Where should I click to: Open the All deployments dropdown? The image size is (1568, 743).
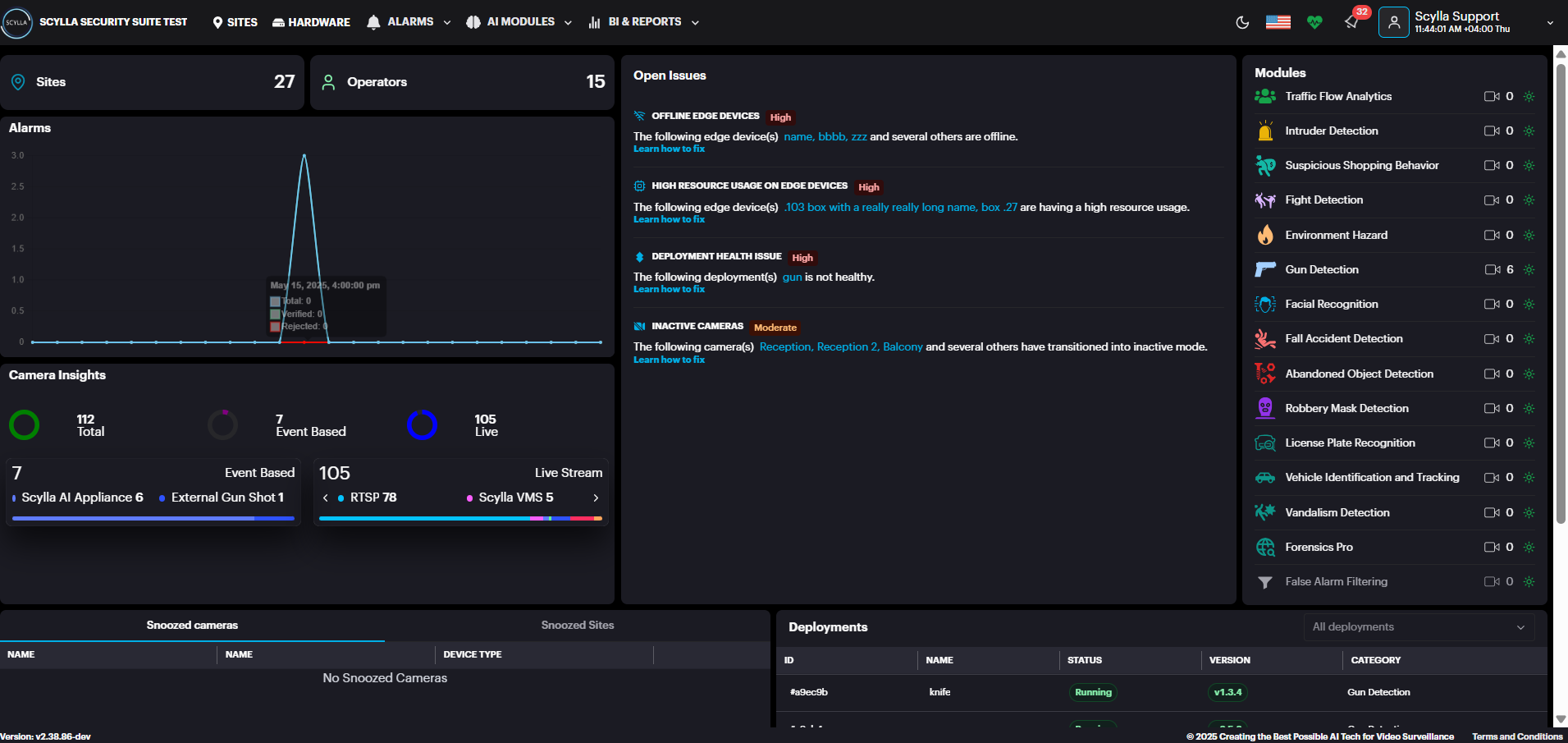pyautogui.click(x=1418, y=627)
